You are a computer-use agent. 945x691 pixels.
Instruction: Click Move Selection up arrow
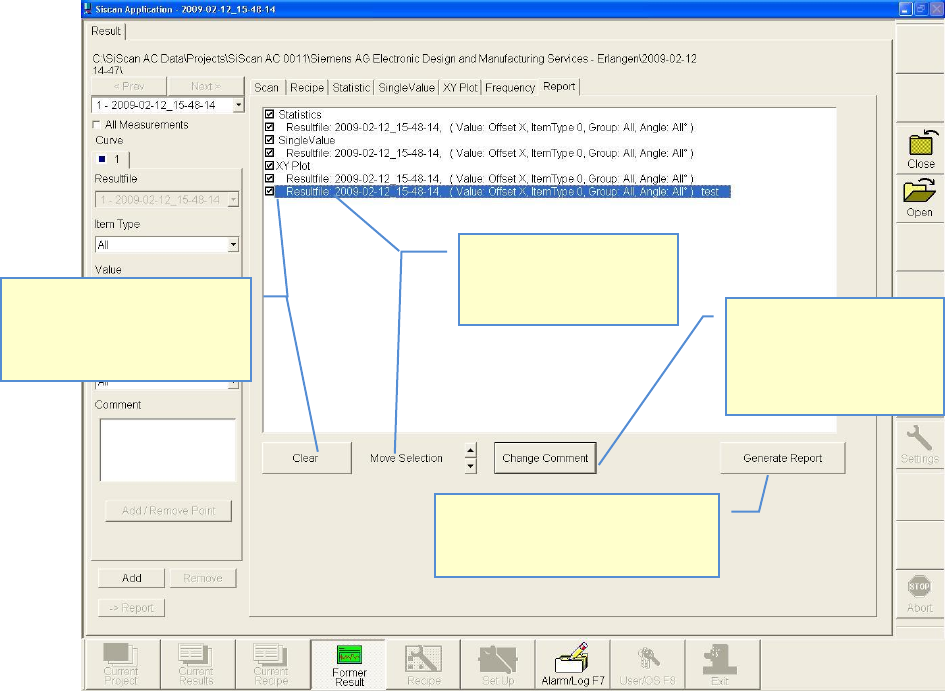point(471,452)
